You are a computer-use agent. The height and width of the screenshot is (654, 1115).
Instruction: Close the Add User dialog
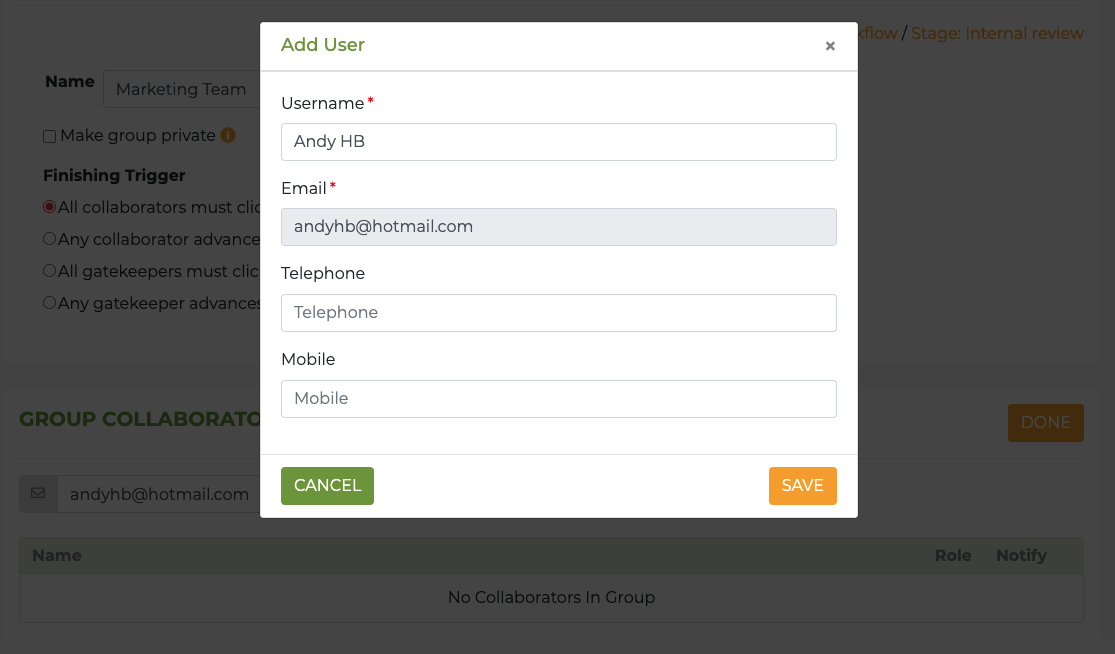830,46
